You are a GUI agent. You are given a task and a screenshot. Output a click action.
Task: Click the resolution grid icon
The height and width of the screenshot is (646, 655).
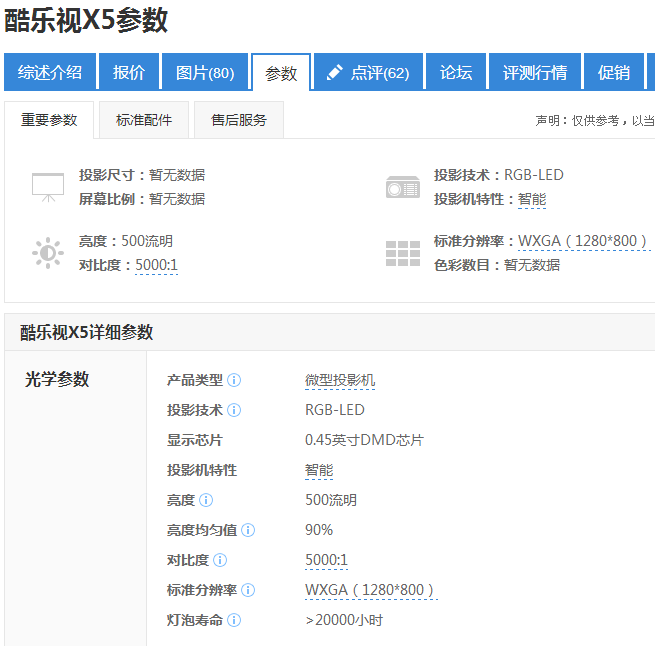(x=403, y=253)
